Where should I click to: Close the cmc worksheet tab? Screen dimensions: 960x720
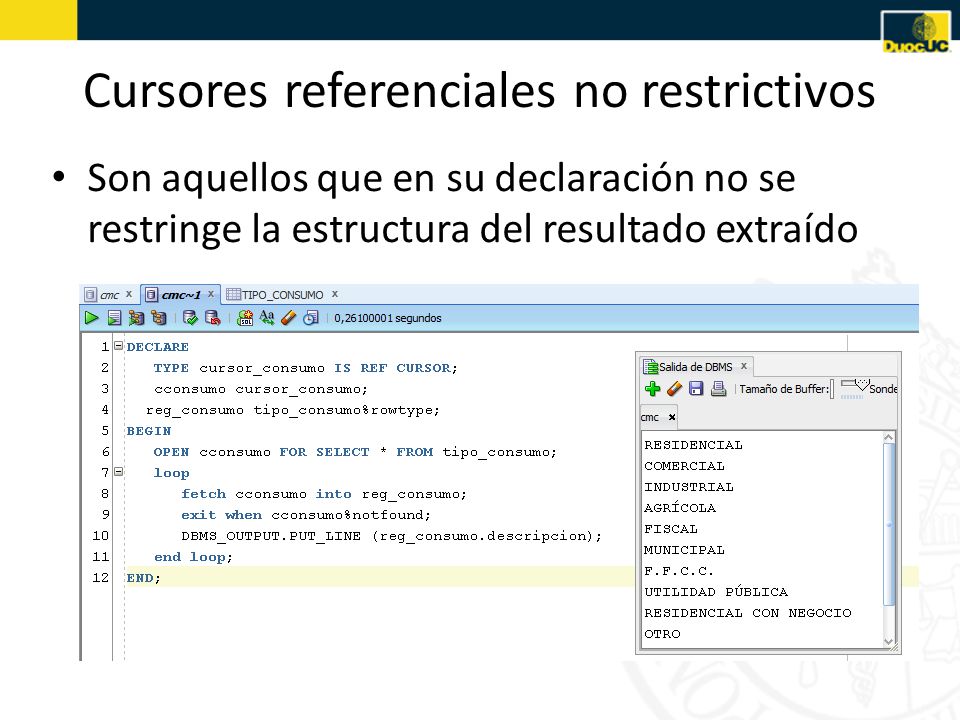click(x=129, y=294)
